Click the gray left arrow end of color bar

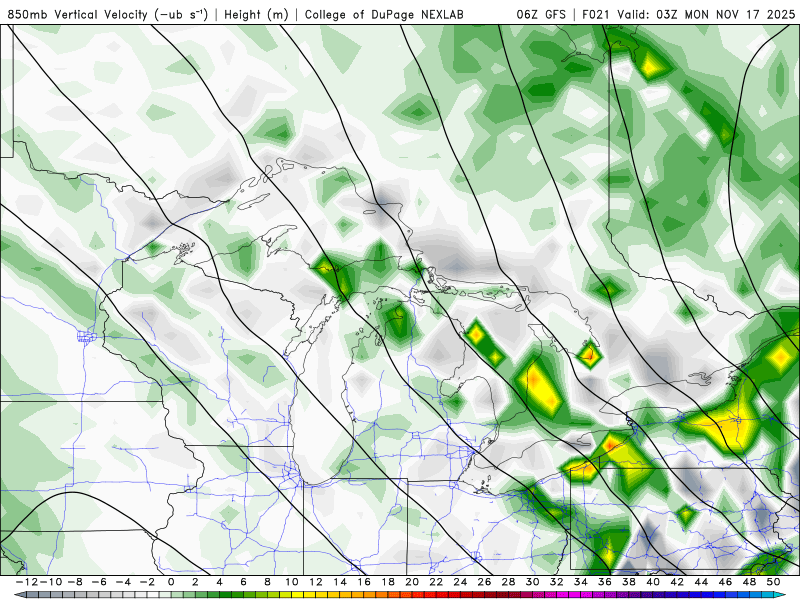click(x=19, y=595)
